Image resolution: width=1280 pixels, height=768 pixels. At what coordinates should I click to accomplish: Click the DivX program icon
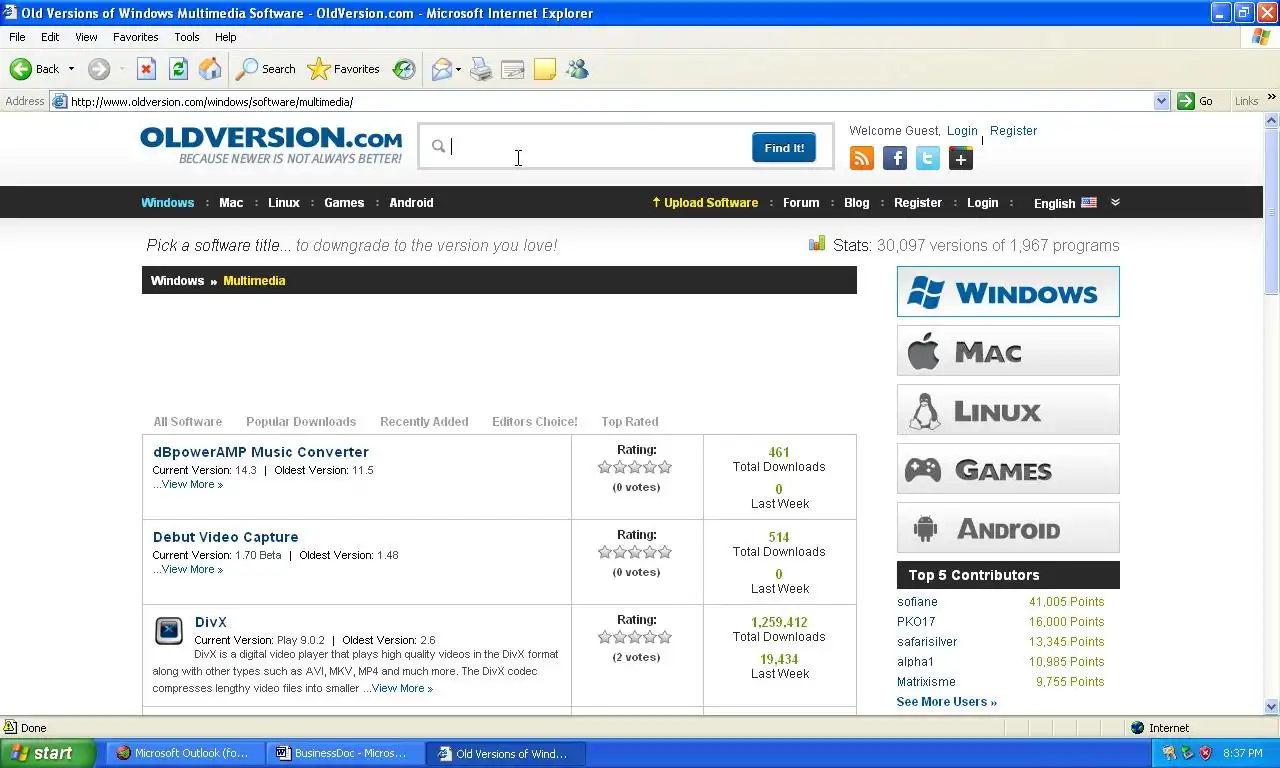pos(169,630)
